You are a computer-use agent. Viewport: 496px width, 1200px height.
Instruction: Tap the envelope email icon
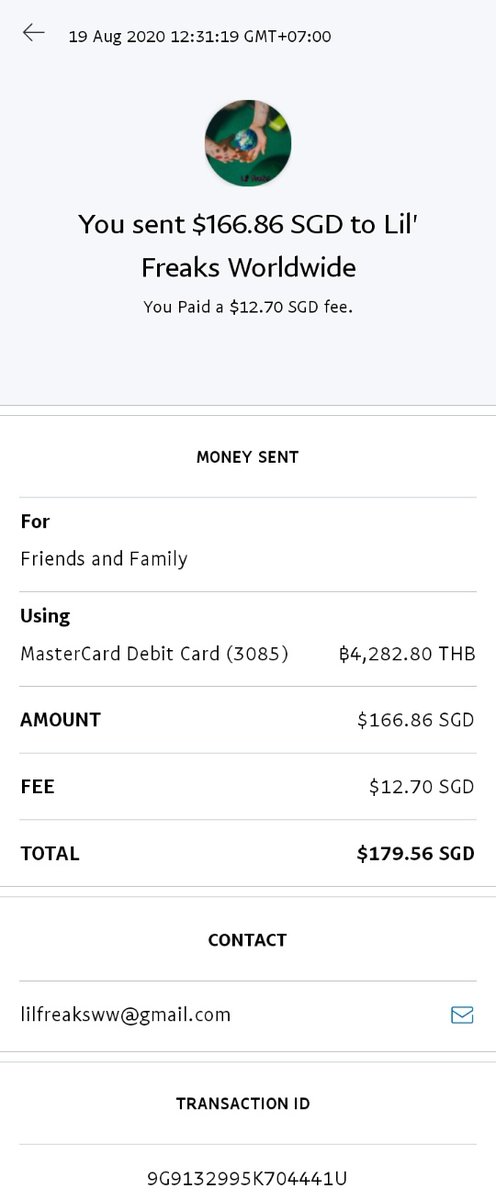click(462, 1015)
